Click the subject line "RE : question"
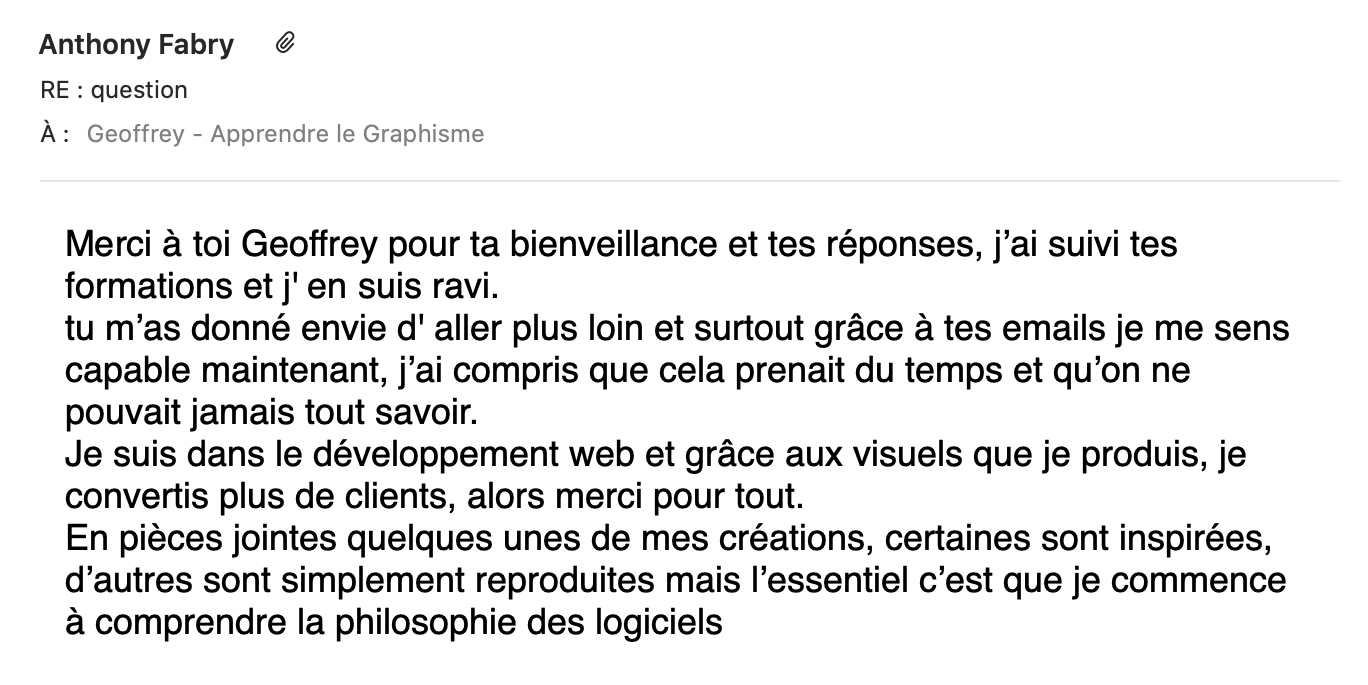 click(x=113, y=90)
